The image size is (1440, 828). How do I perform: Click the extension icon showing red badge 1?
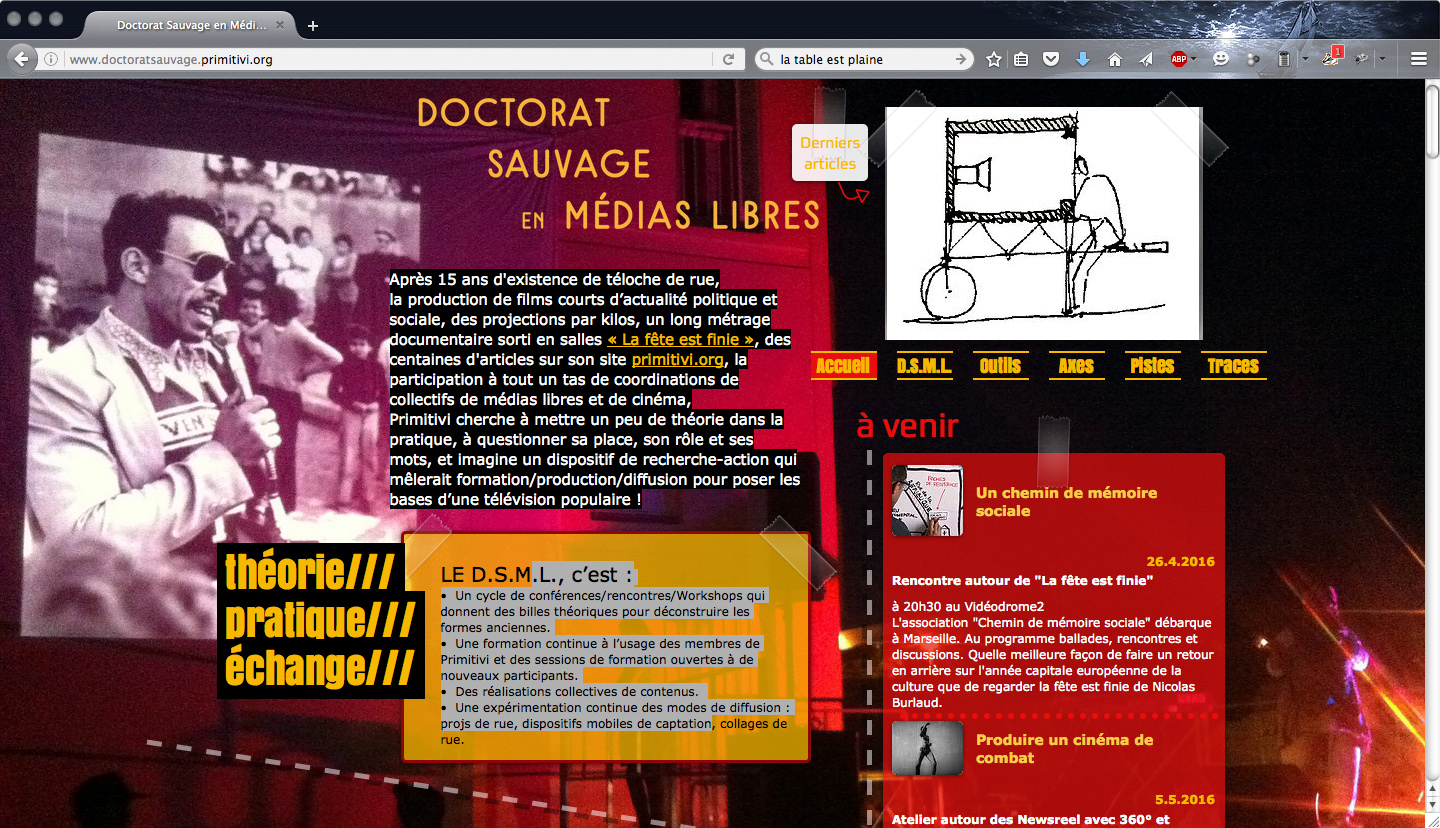point(1331,59)
